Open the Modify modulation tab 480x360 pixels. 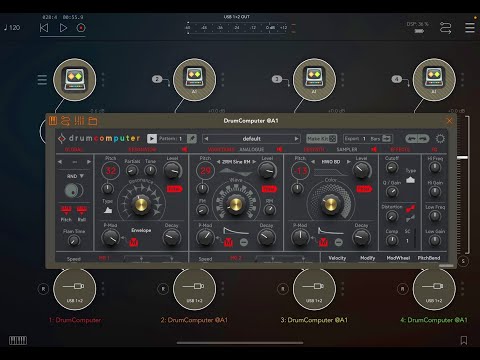click(367, 258)
